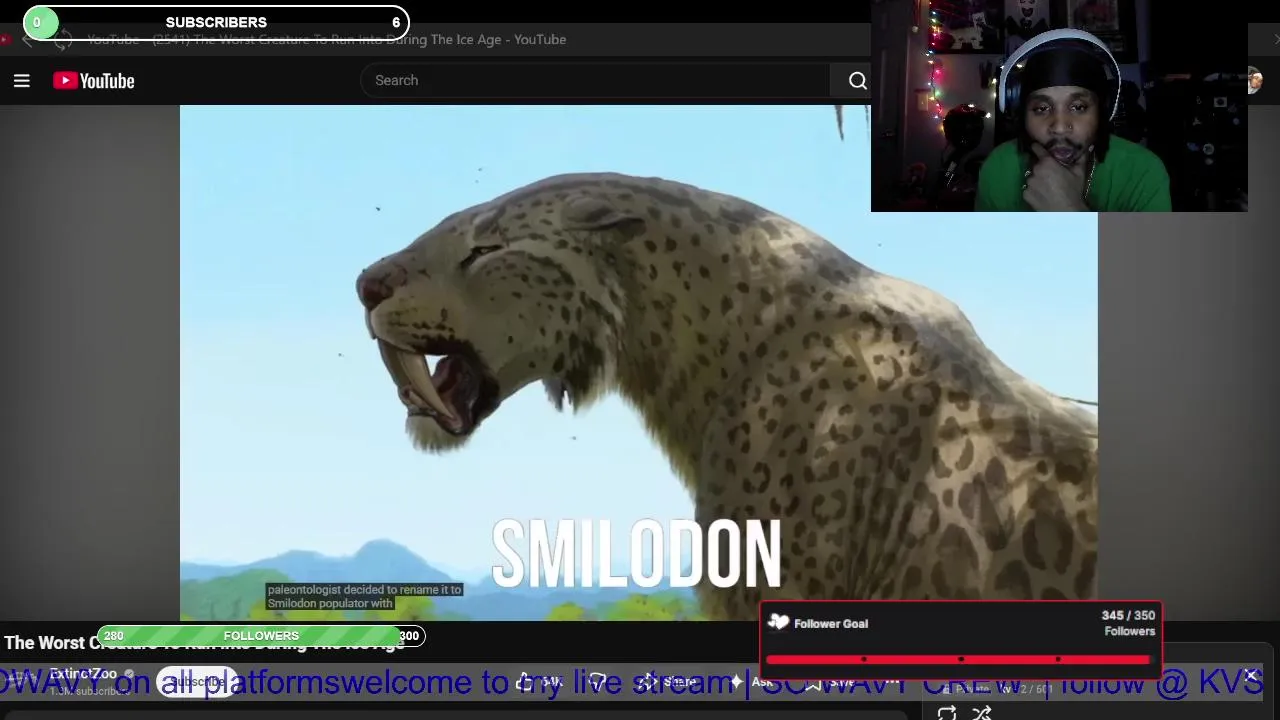Open the ExtinctZoo channel name link

click(84, 674)
